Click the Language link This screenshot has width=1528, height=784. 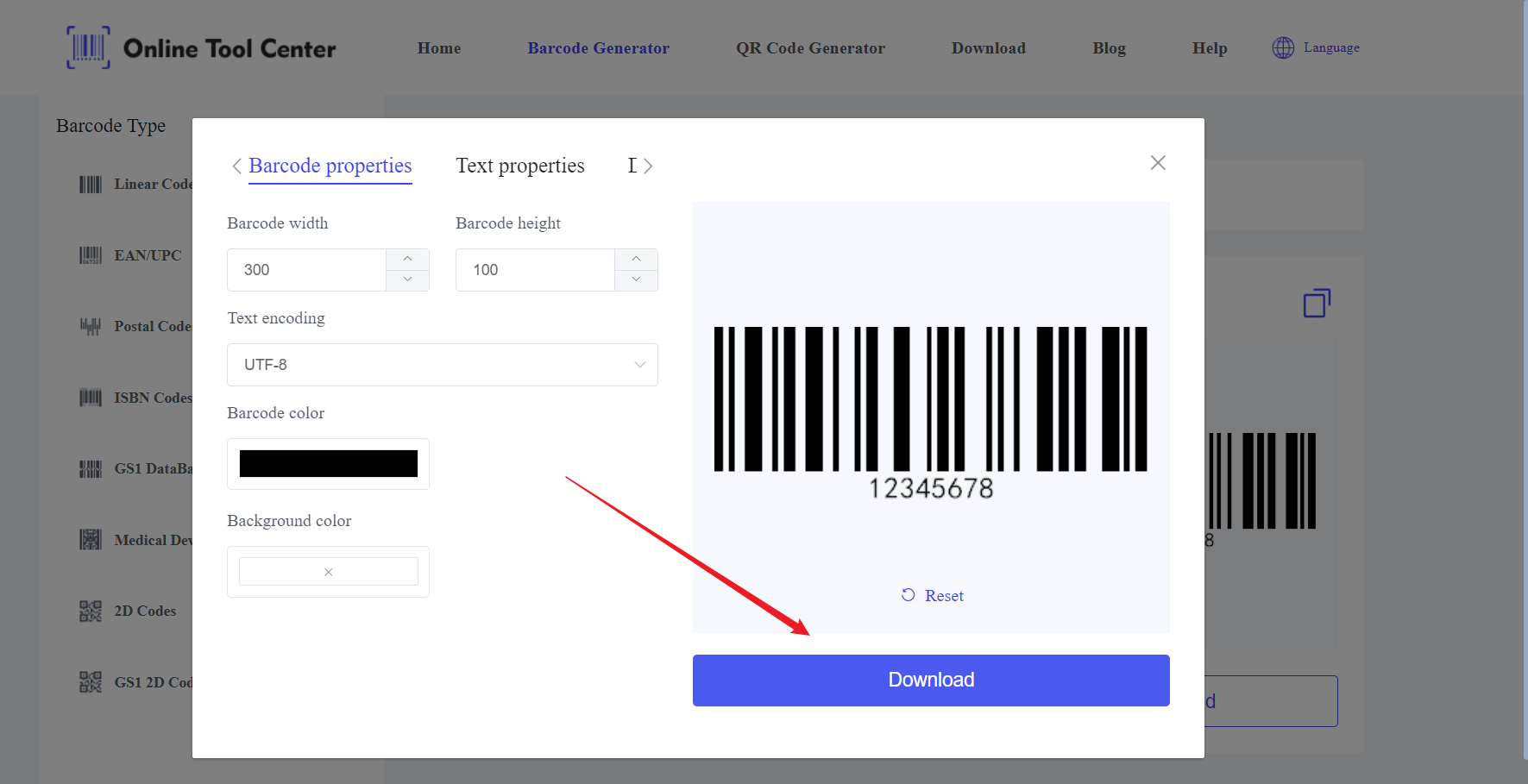coord(1331,47)
